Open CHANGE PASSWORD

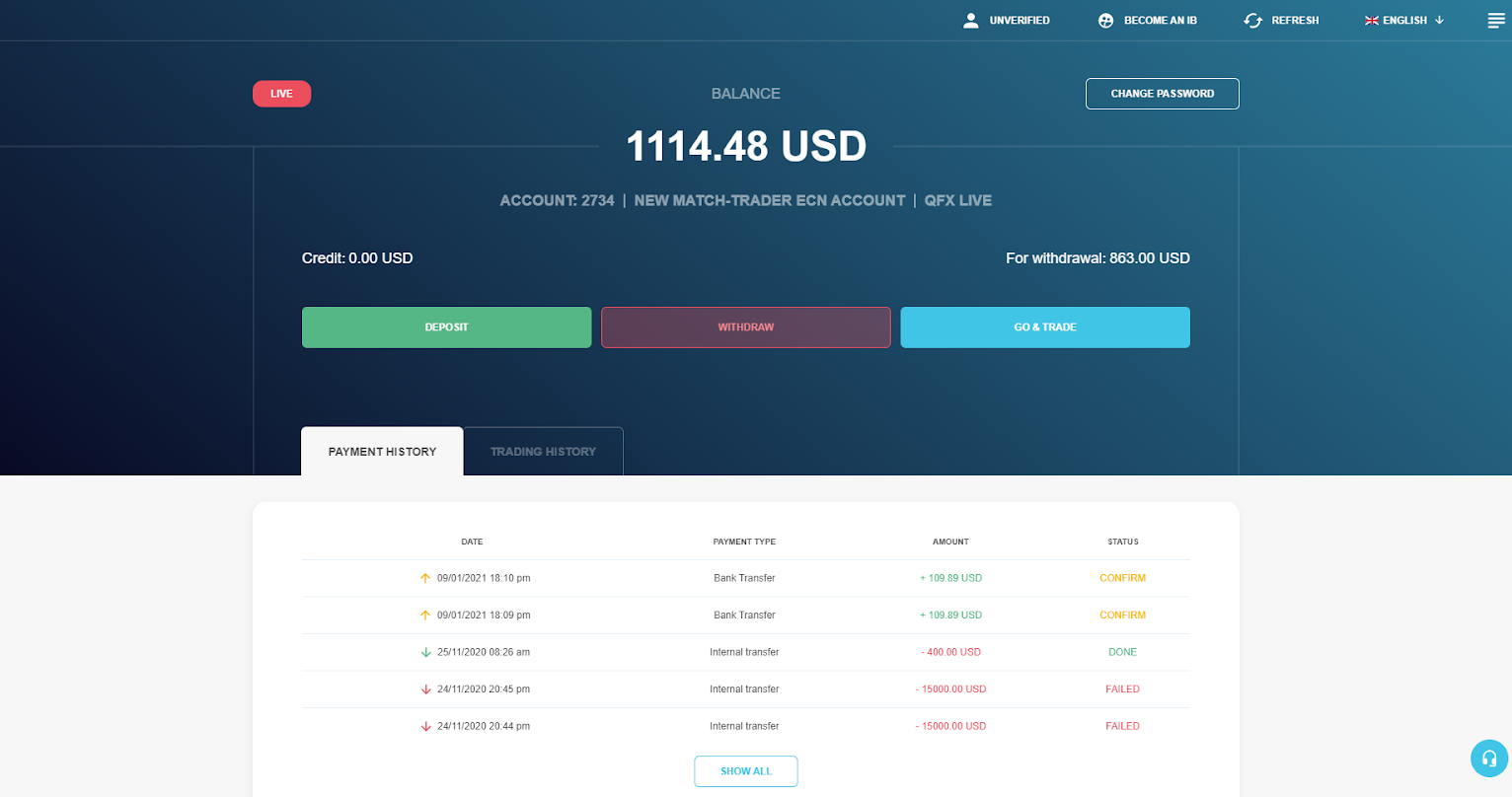1162,93
